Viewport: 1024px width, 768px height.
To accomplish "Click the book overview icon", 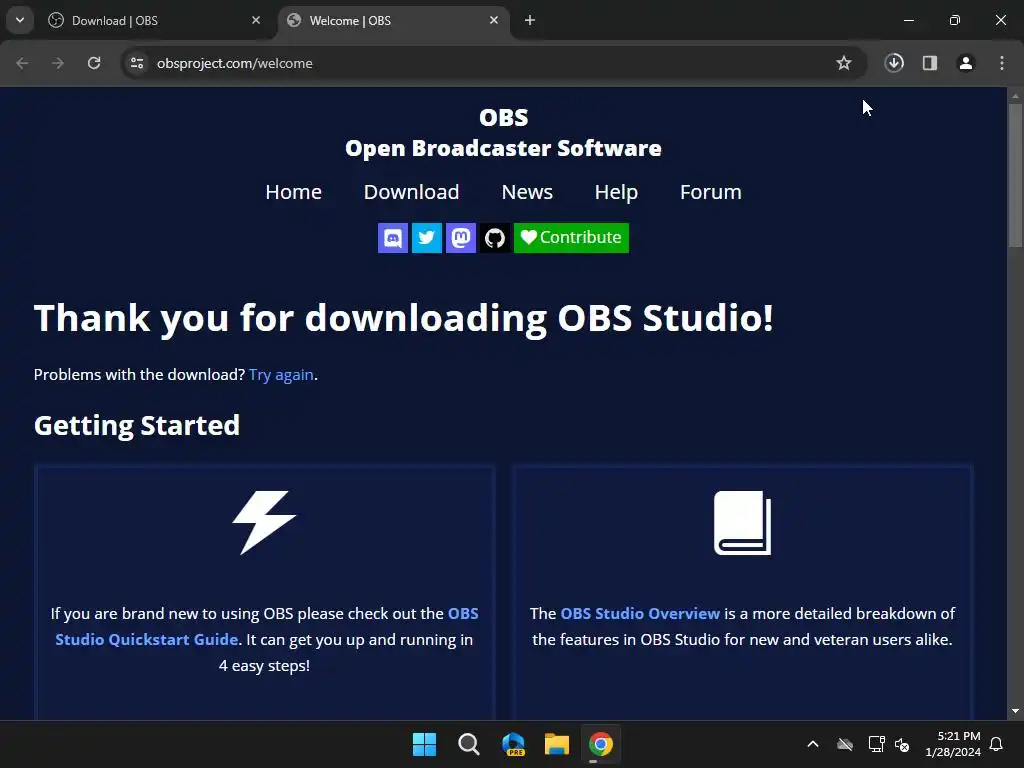I will click(x=743, y=522).
